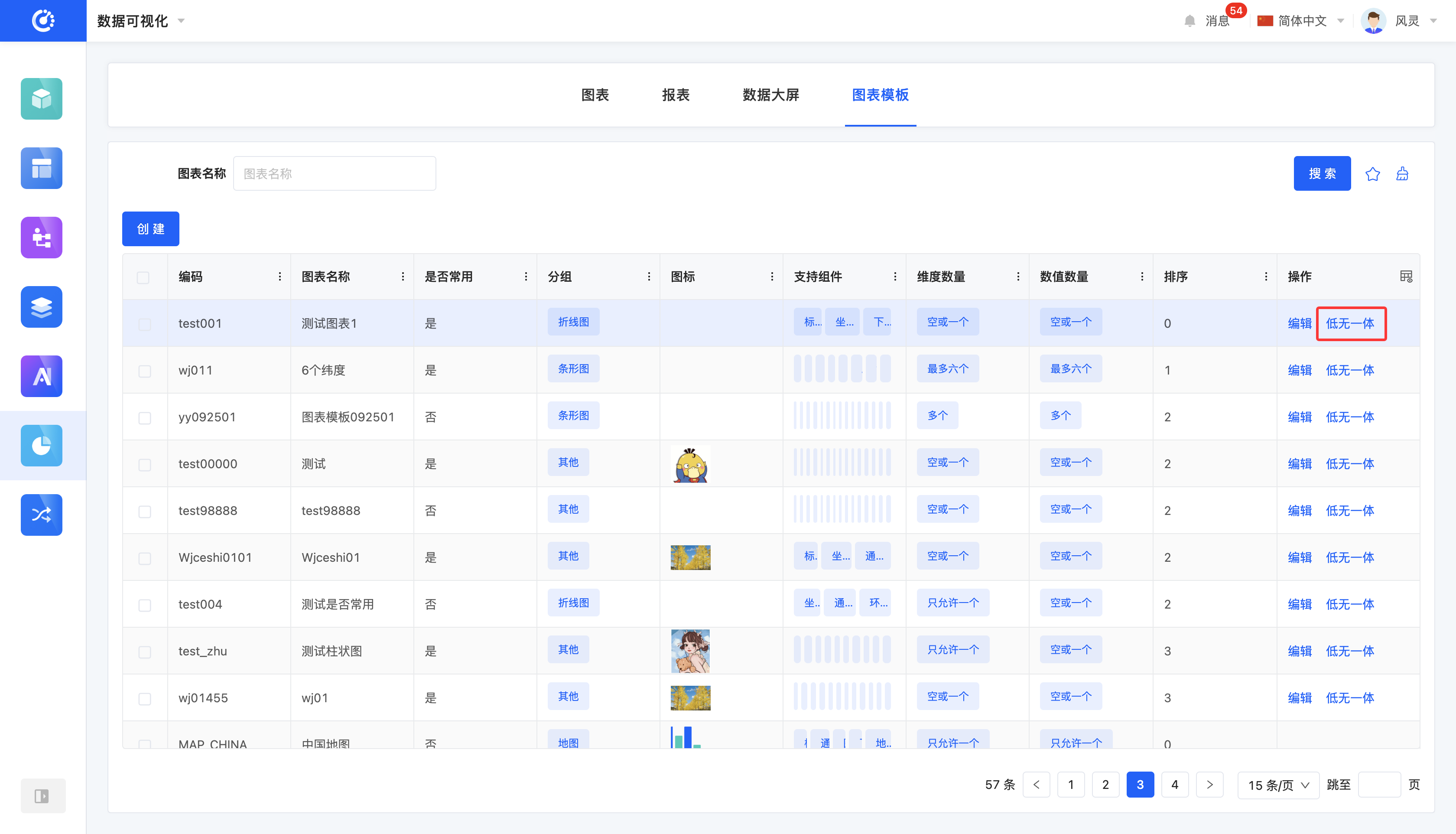Open the table column settings icon
The height and width of the screenshot is (834, 1456).
tap(1406, 277)
